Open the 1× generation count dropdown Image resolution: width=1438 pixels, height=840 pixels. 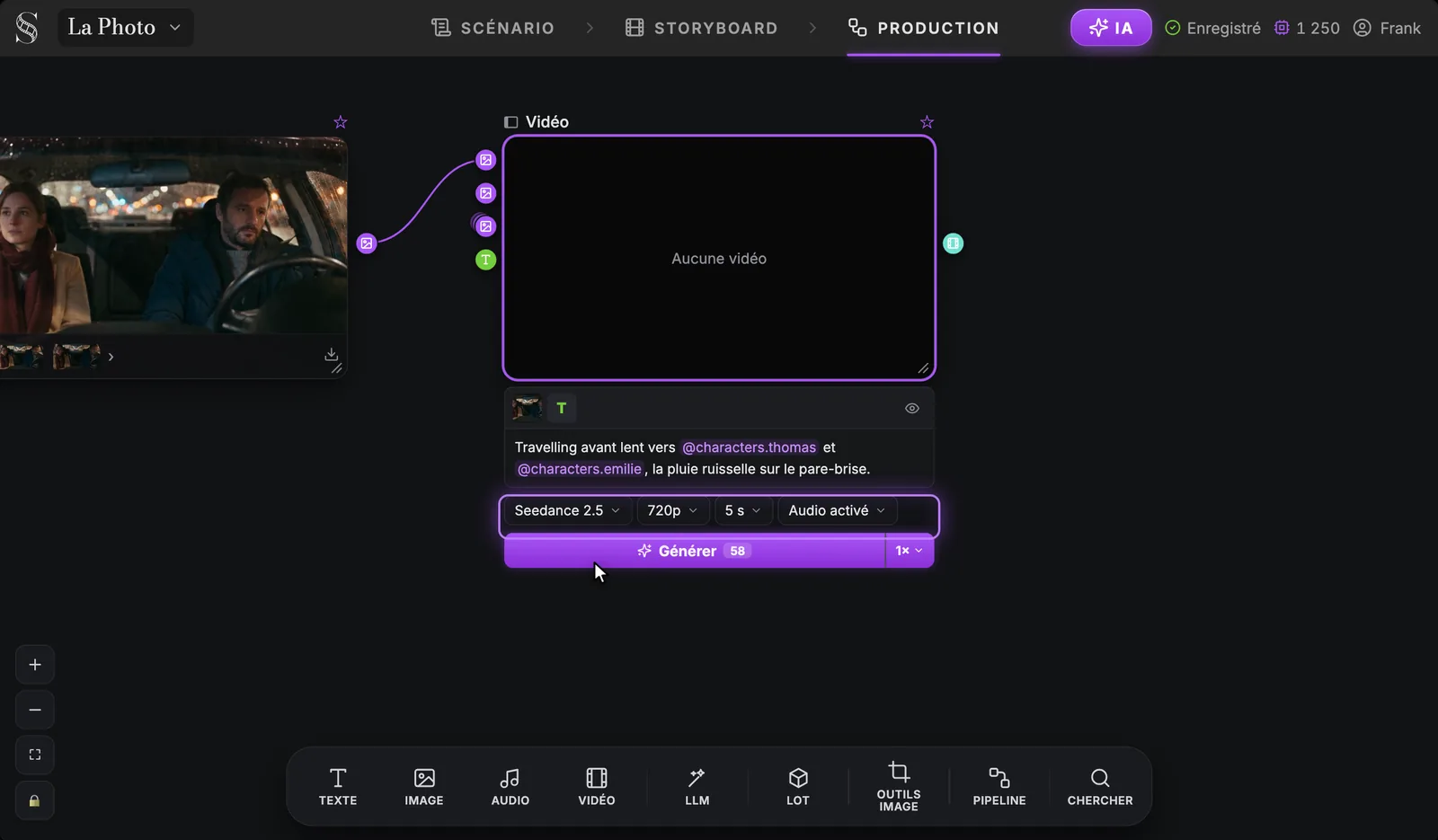pyautogui.click(x=910, y=551)
